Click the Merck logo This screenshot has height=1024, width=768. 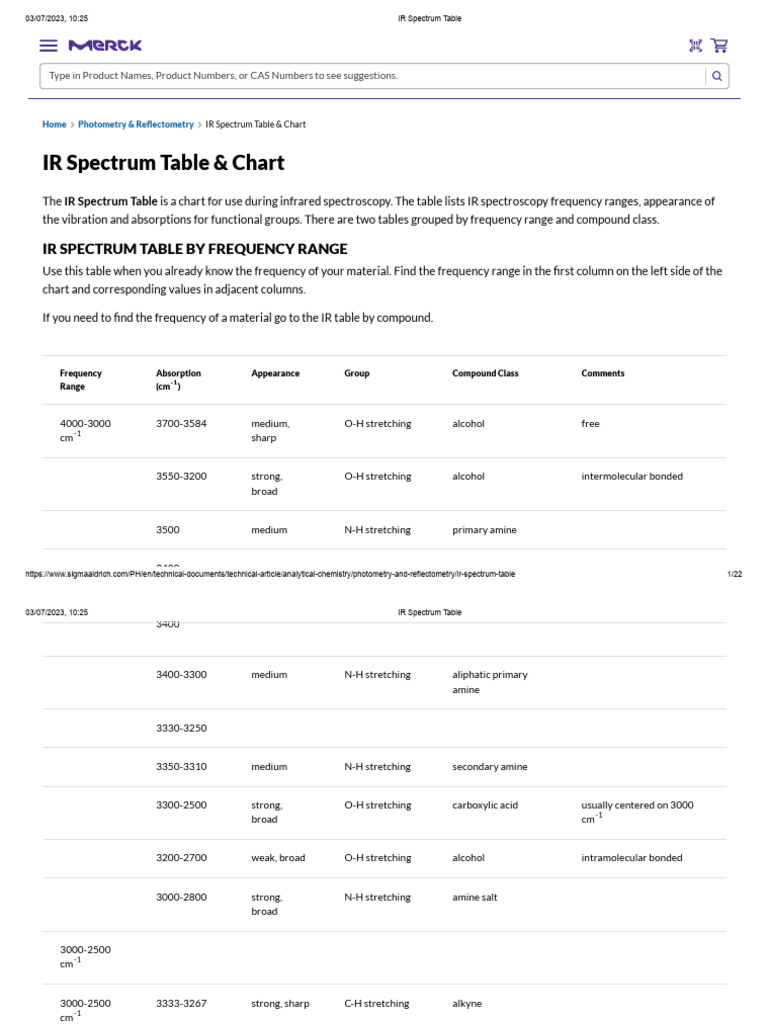pos(105,45)
